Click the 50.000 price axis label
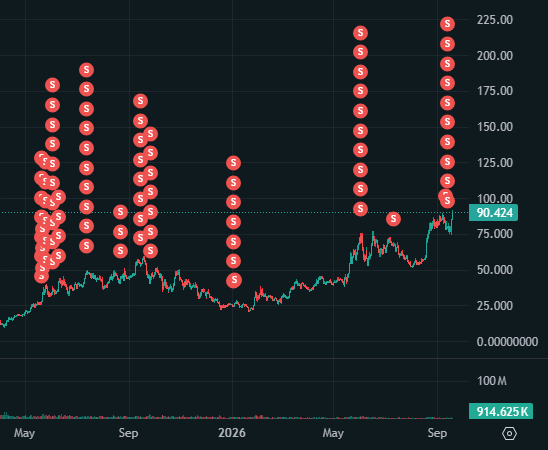Screen dimensions: 548x450 coord(495,270)
